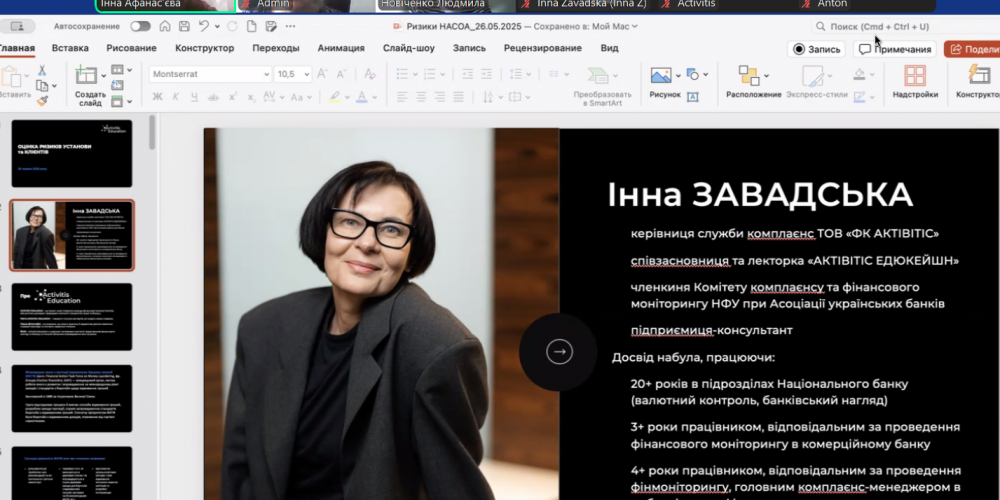This screenshot has height=500, width=1000.
Task: Click the Format Painter brush icon
Action: click(42, 100)
